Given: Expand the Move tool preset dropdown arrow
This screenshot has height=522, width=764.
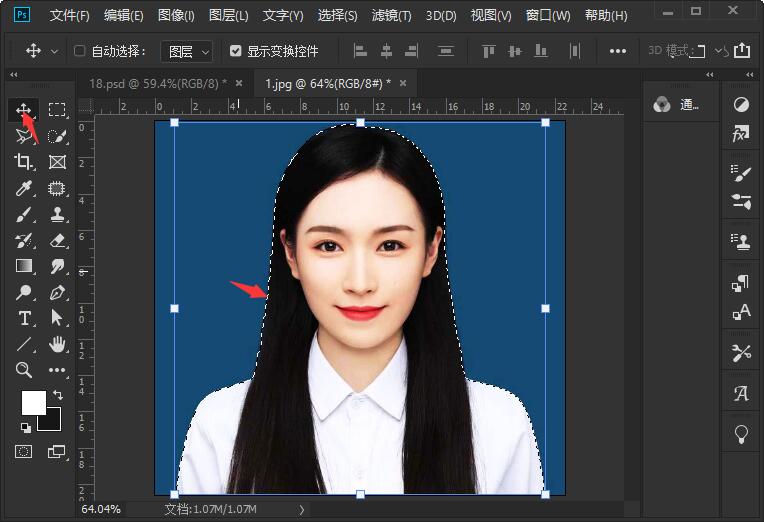Looking at the screenshot, I should coord(55,51).
